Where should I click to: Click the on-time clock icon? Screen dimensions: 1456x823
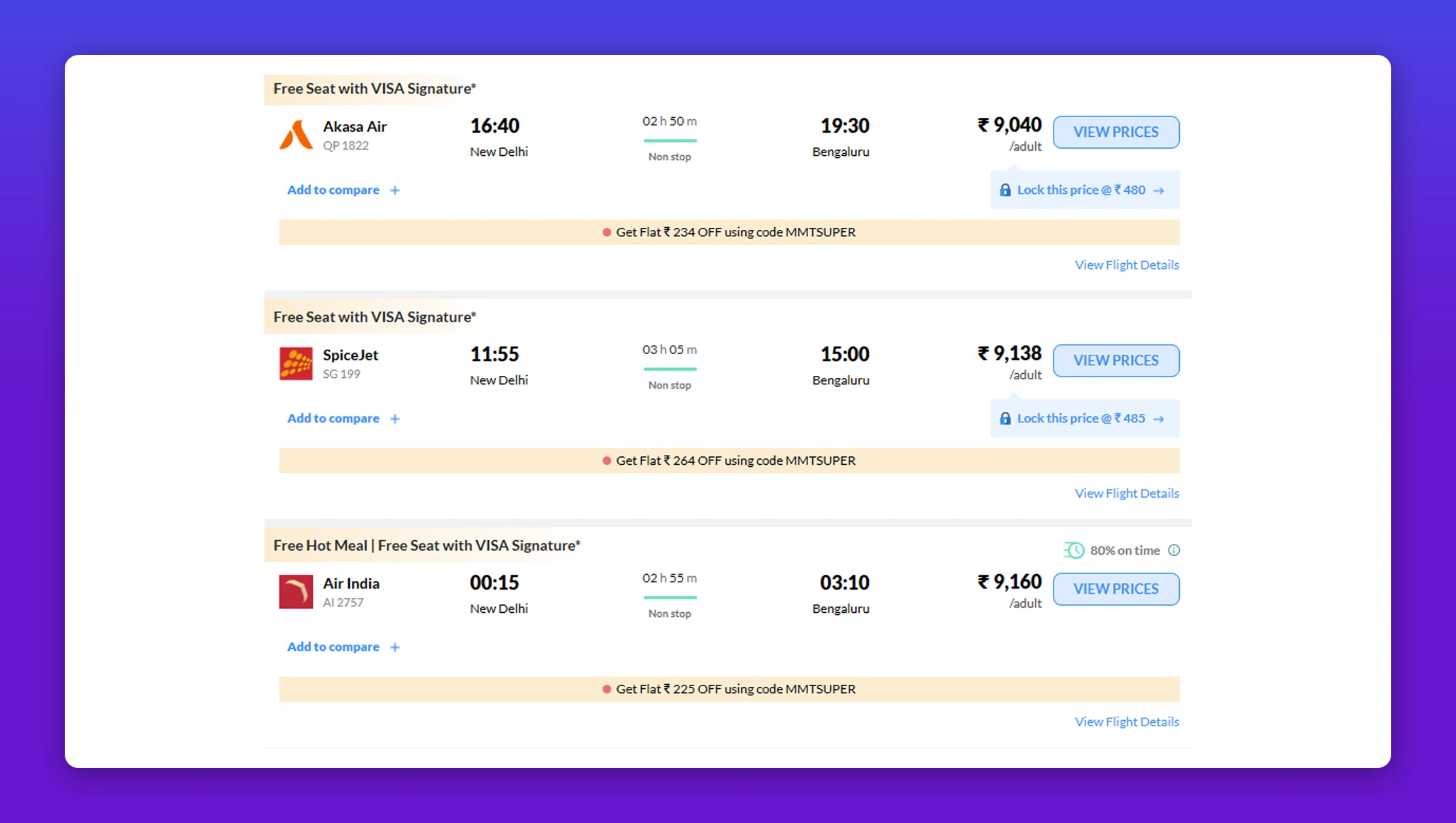pyautogui.click(x=1074, y=550)
